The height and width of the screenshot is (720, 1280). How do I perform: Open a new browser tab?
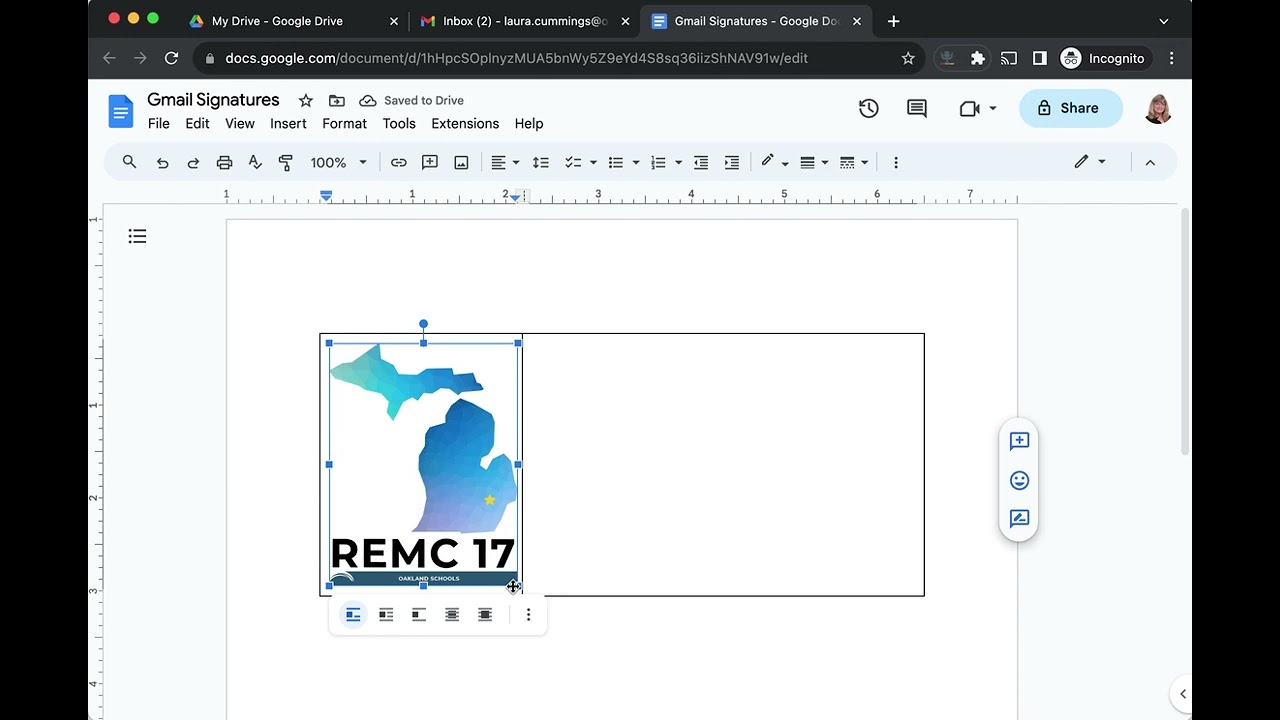(x=893, y=21)
